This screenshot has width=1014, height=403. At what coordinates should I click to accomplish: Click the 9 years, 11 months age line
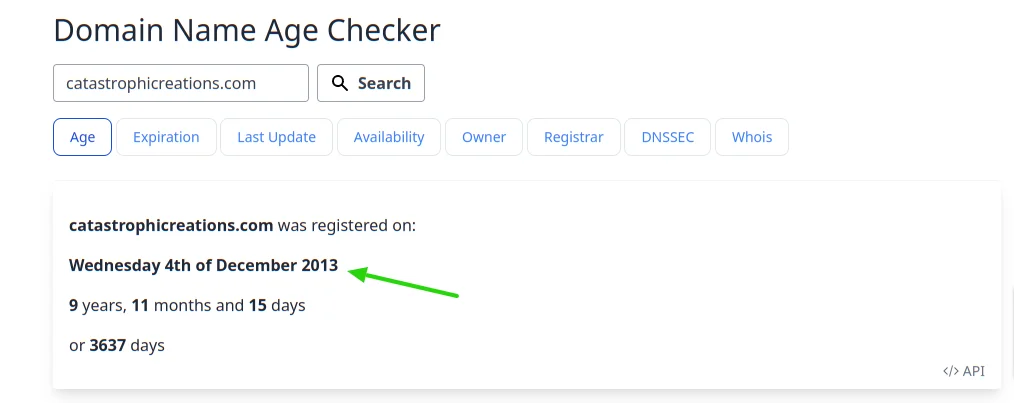pyautogui.click(x=187, y=305)
